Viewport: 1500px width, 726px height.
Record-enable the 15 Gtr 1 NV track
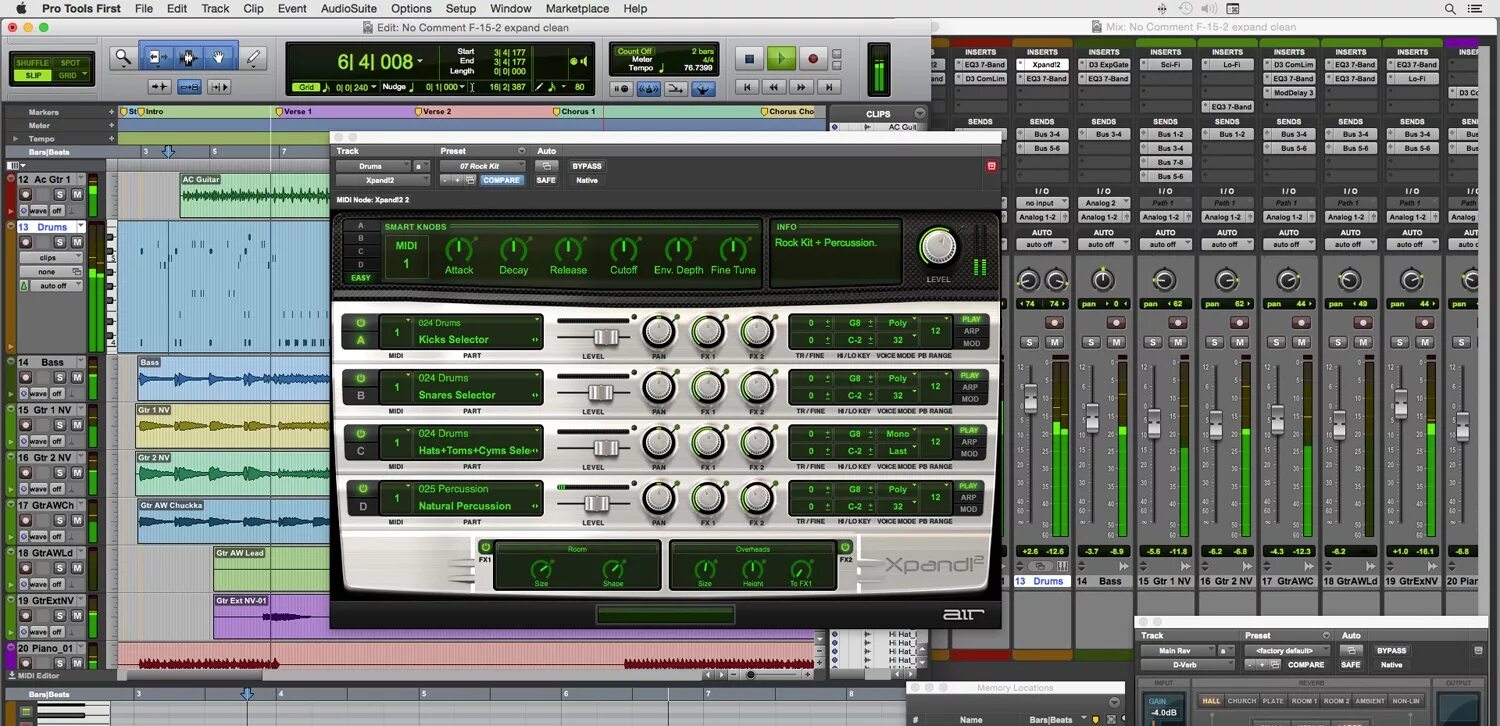[x=24, y=425]
